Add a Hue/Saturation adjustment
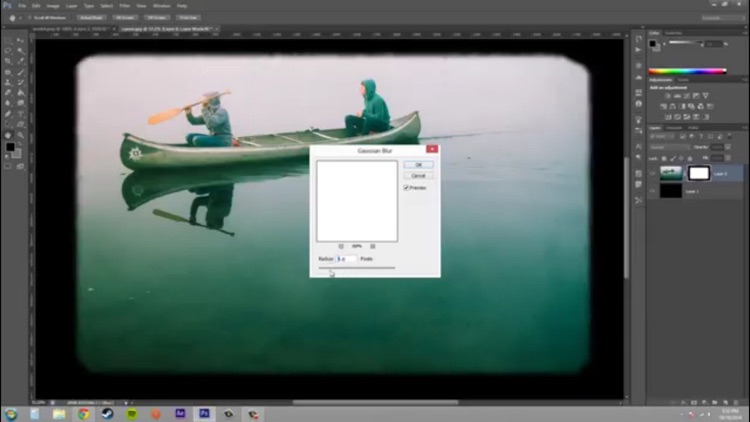 (x=663, y=107)
